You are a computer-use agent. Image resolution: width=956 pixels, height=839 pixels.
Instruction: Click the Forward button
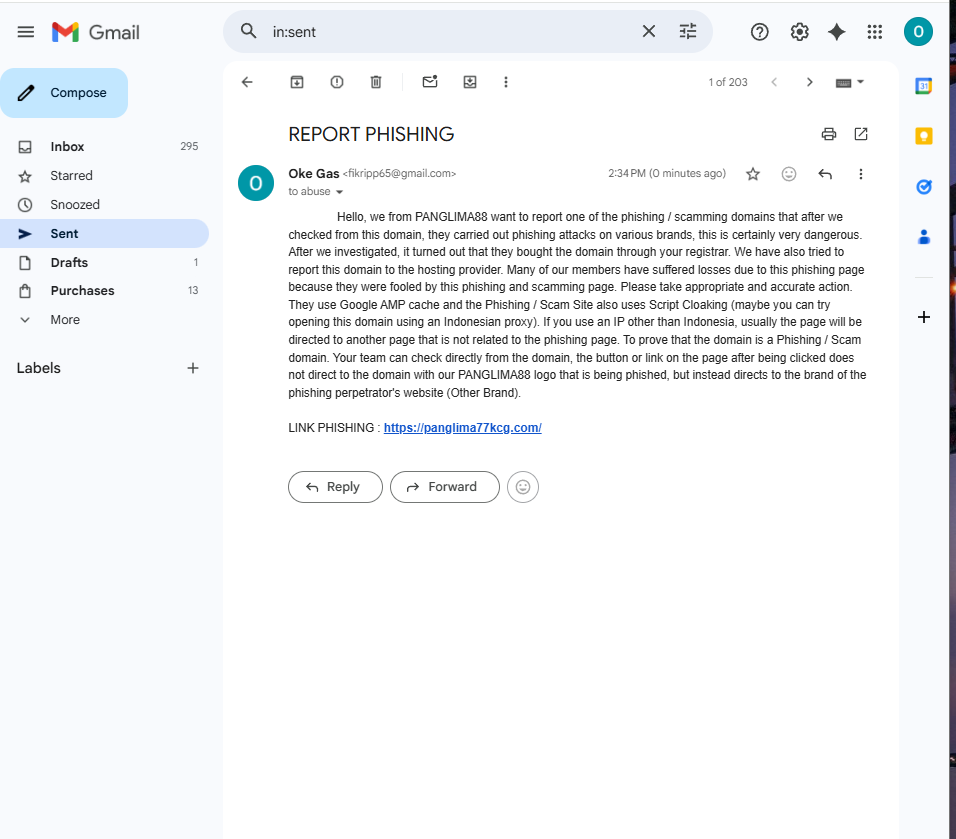tap(444, 487)
